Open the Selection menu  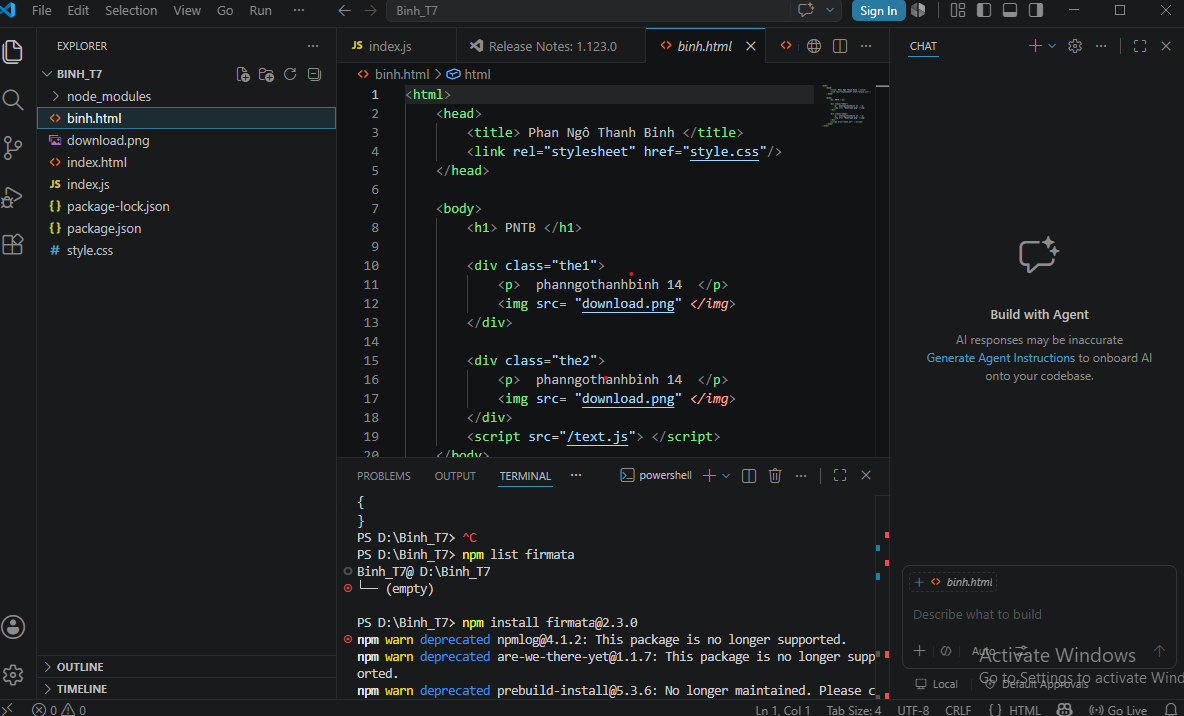(x=131, y=11)
